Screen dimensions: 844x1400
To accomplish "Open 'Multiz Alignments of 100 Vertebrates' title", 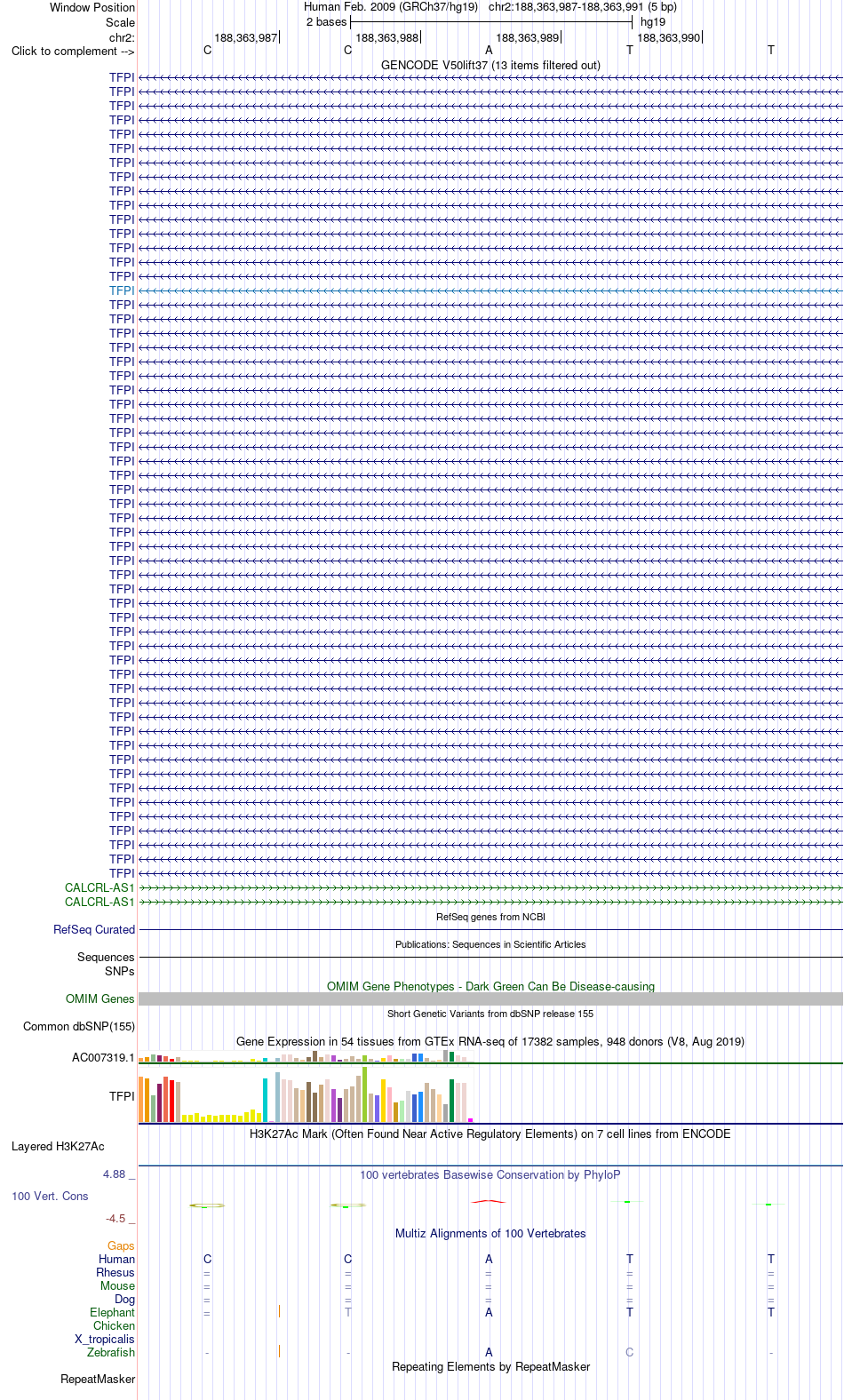I will click(490, 1233).
